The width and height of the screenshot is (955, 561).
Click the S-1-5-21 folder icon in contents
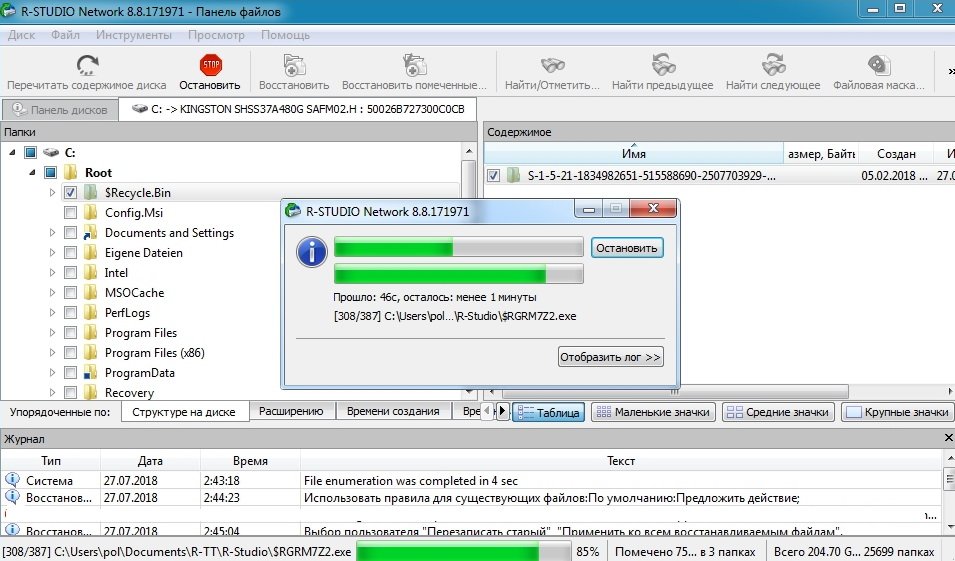[513, 175]
